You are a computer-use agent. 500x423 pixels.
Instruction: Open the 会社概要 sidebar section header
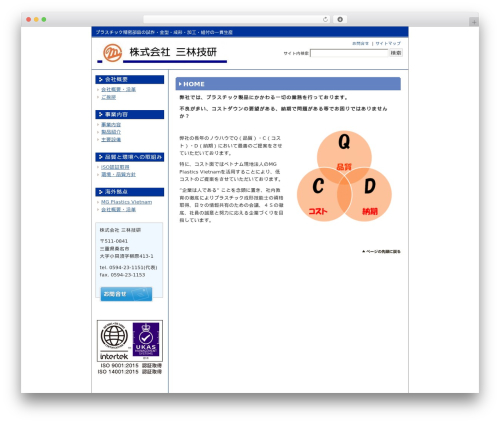(x=130, y=79)
